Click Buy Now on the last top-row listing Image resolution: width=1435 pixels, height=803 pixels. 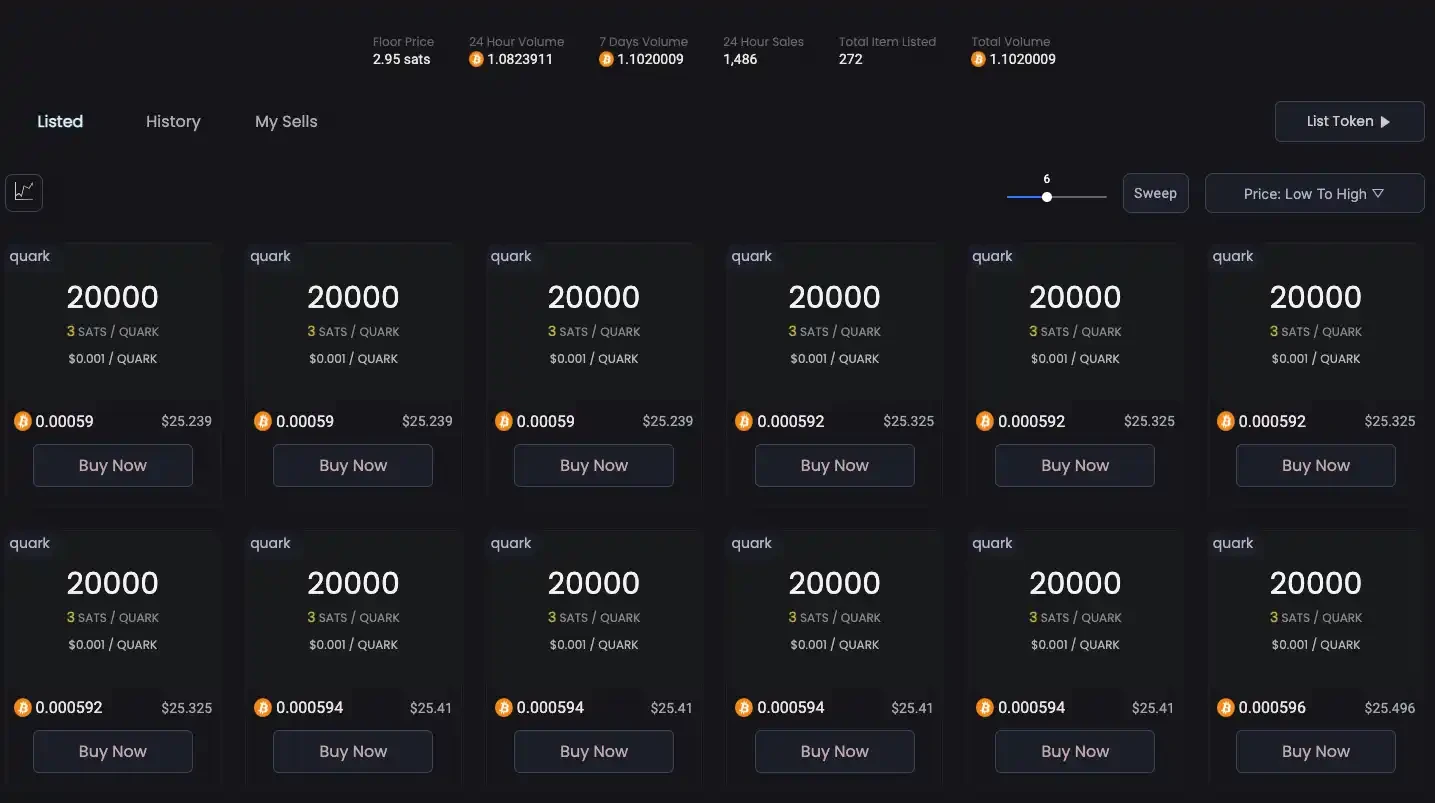[1315, 466]
